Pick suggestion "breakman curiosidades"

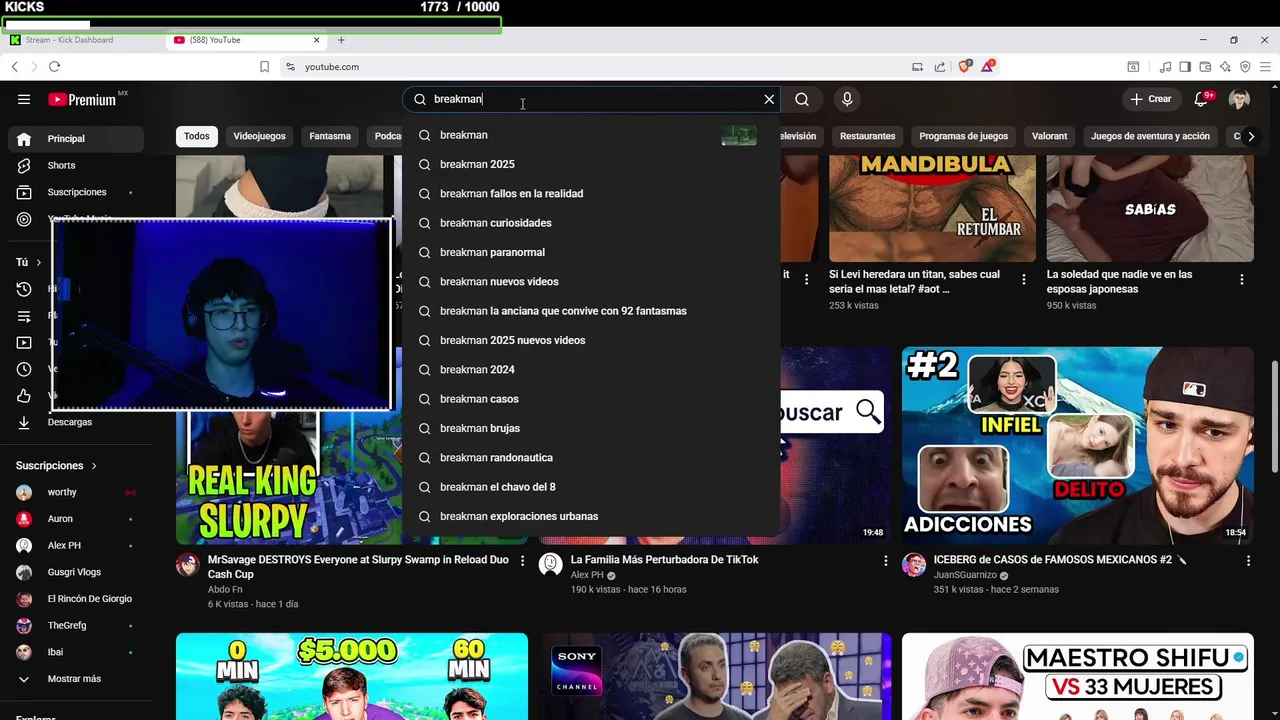591,223
